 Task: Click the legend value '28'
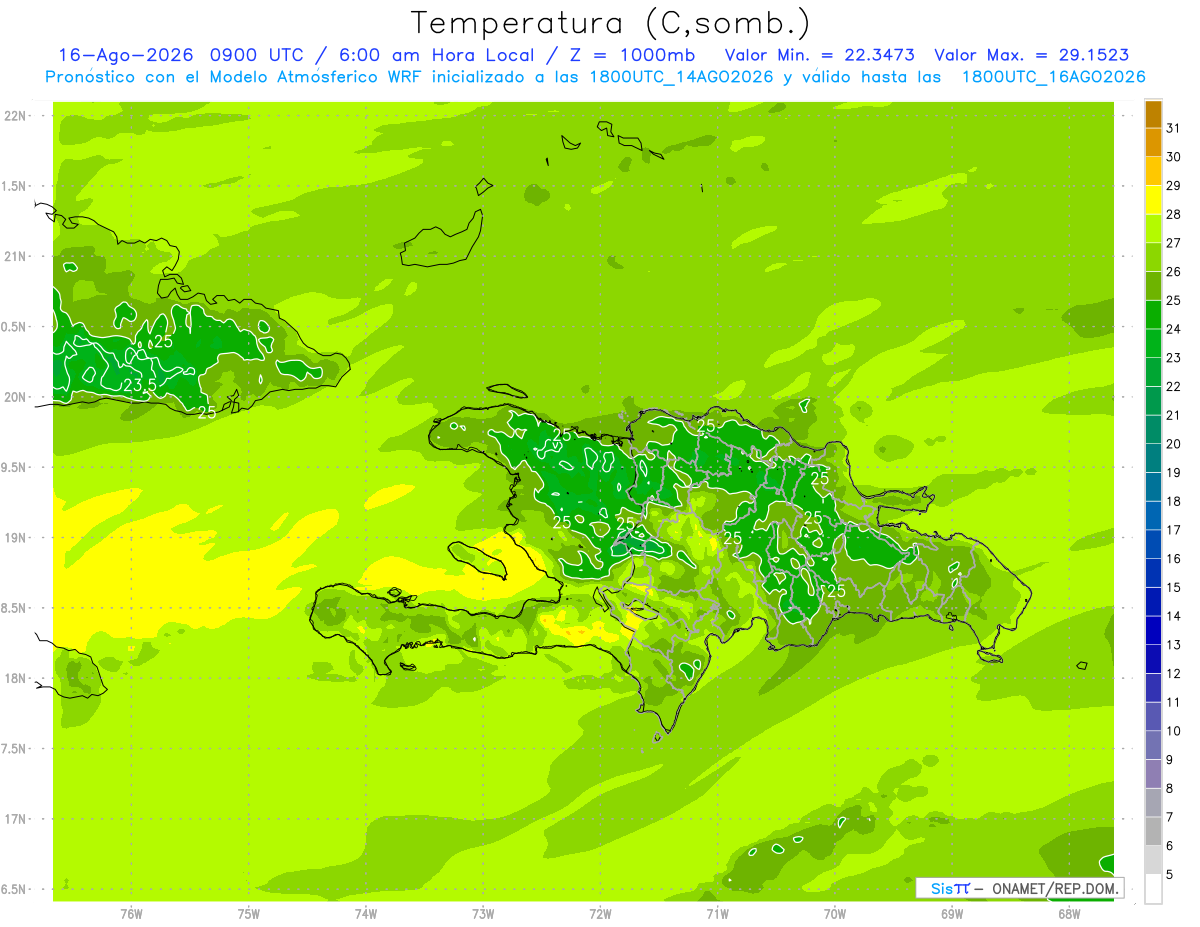point(1174,214)
